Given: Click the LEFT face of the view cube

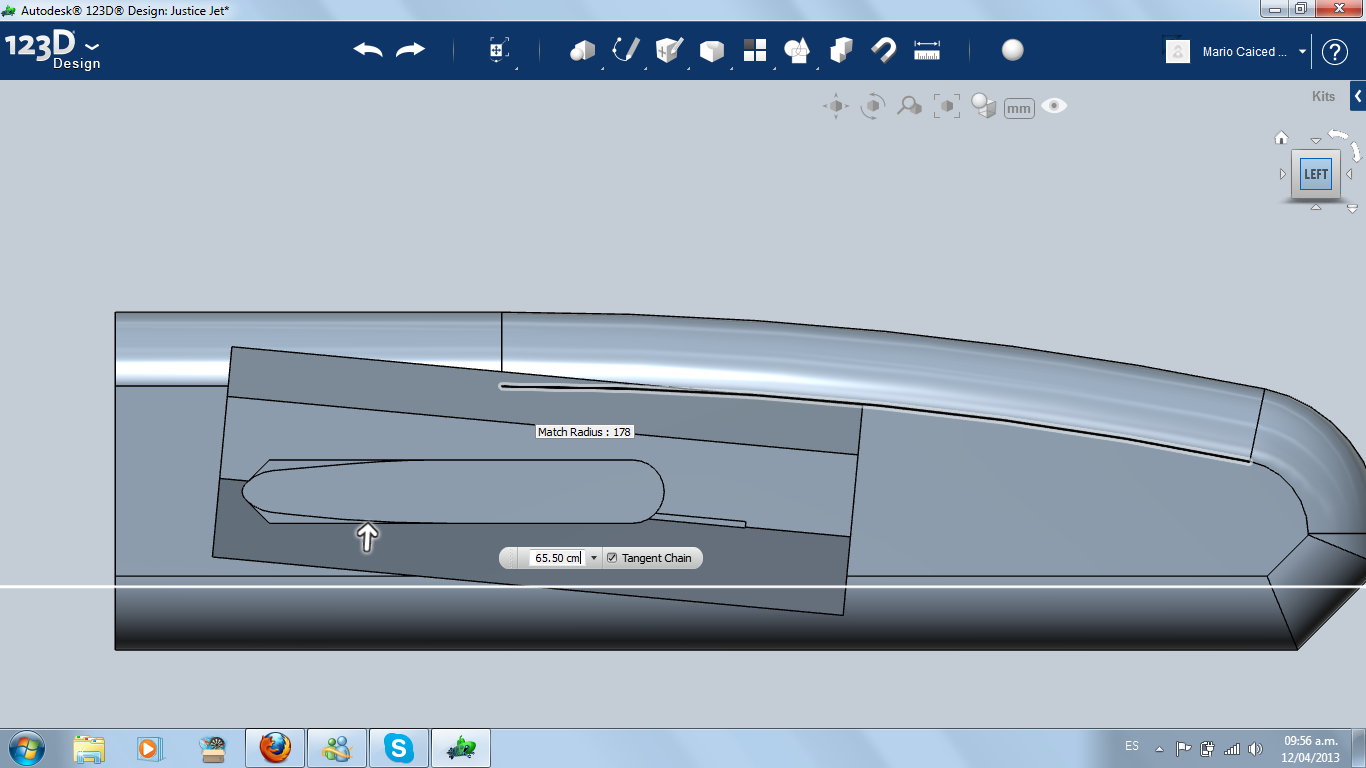Looking at the screenshot, I should coord(1316,174).
